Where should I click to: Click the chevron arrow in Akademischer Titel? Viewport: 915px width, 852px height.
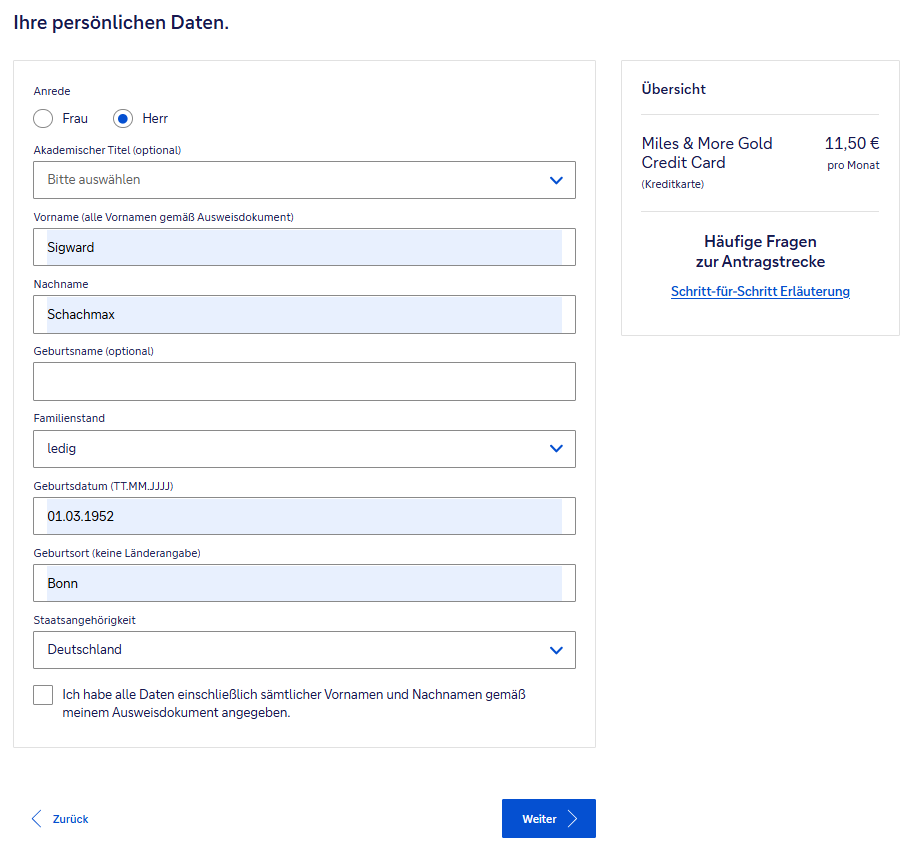click(x=557, y=180)
